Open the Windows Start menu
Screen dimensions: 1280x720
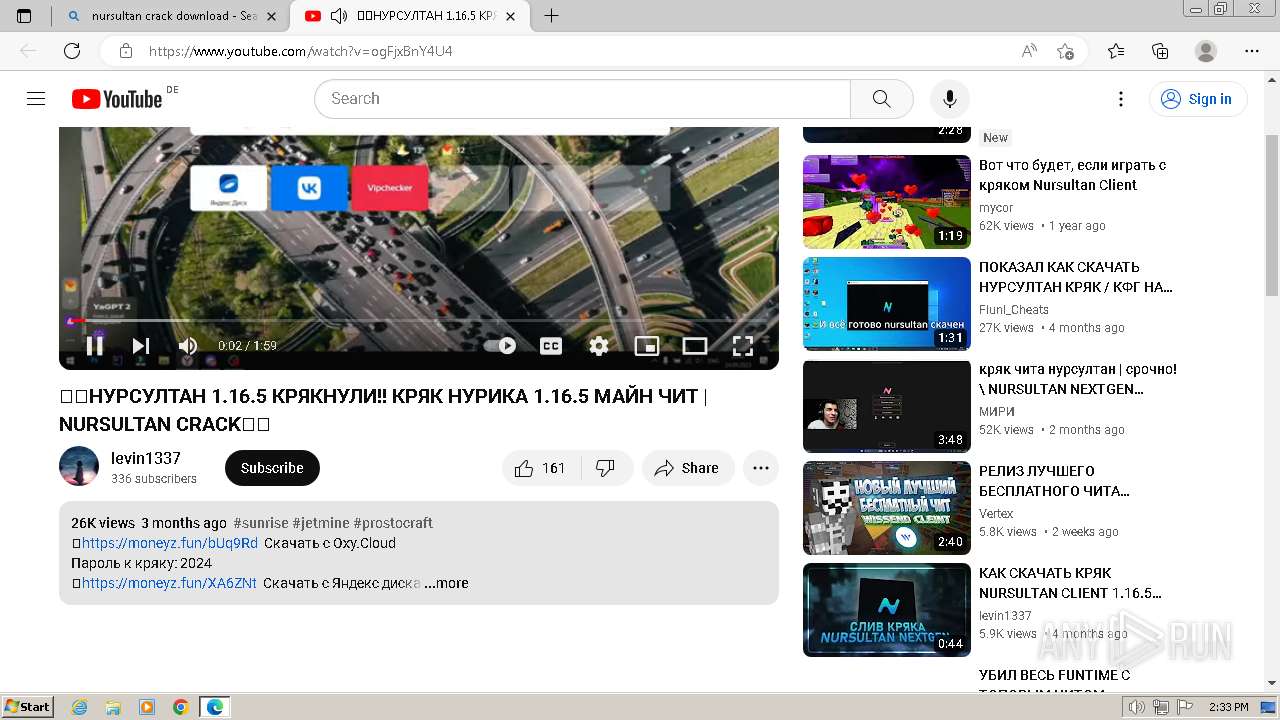click(27, 707)
